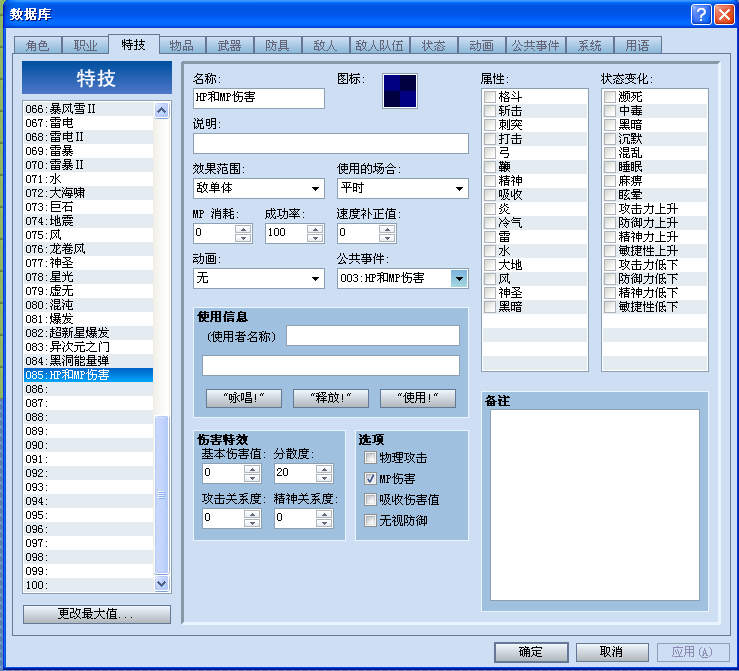This screenshot has width=739, height=671.
Task: Open the 系统 tab
Action: 590,45
